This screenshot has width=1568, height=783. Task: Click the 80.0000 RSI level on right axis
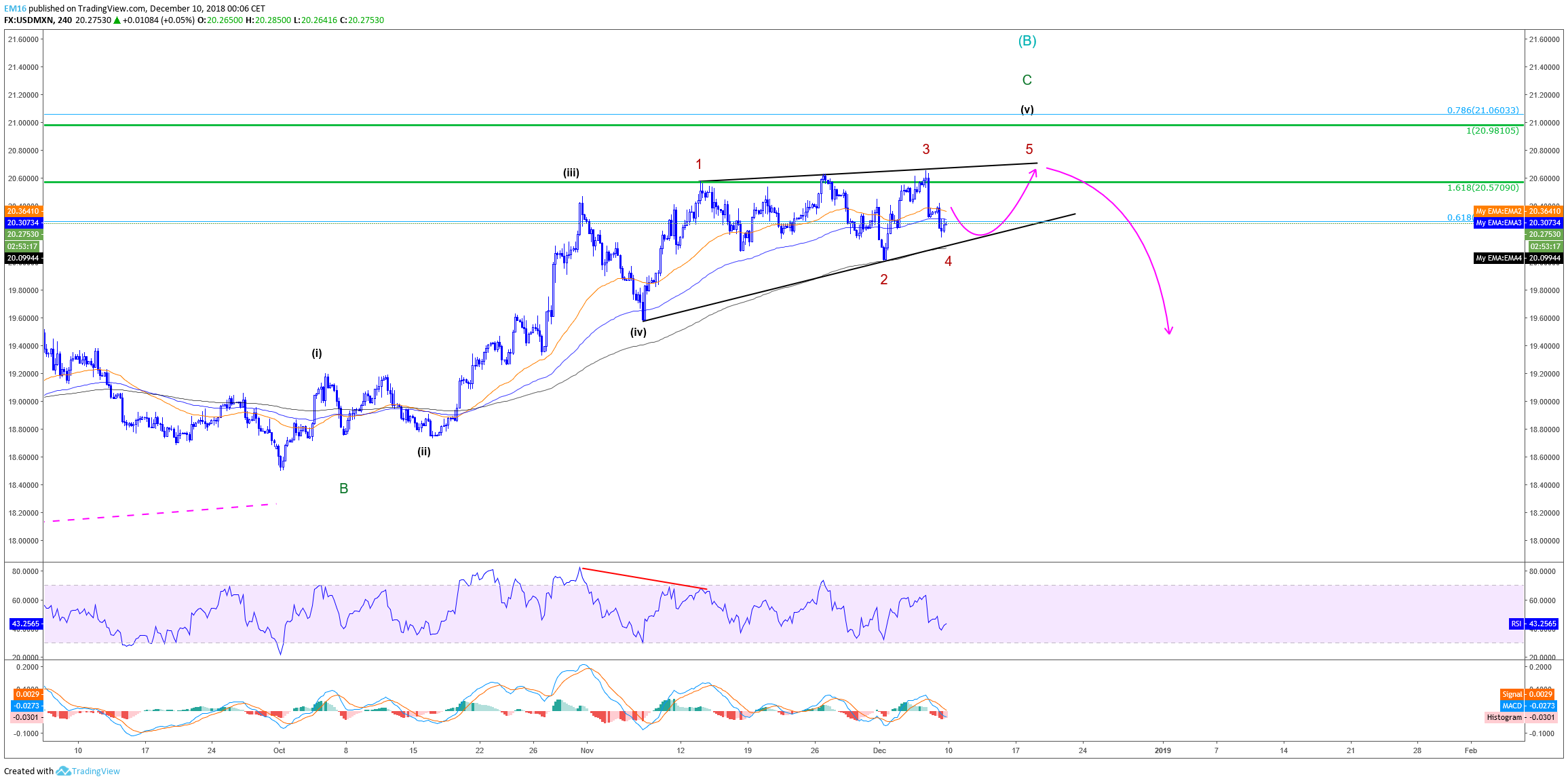1542,571
